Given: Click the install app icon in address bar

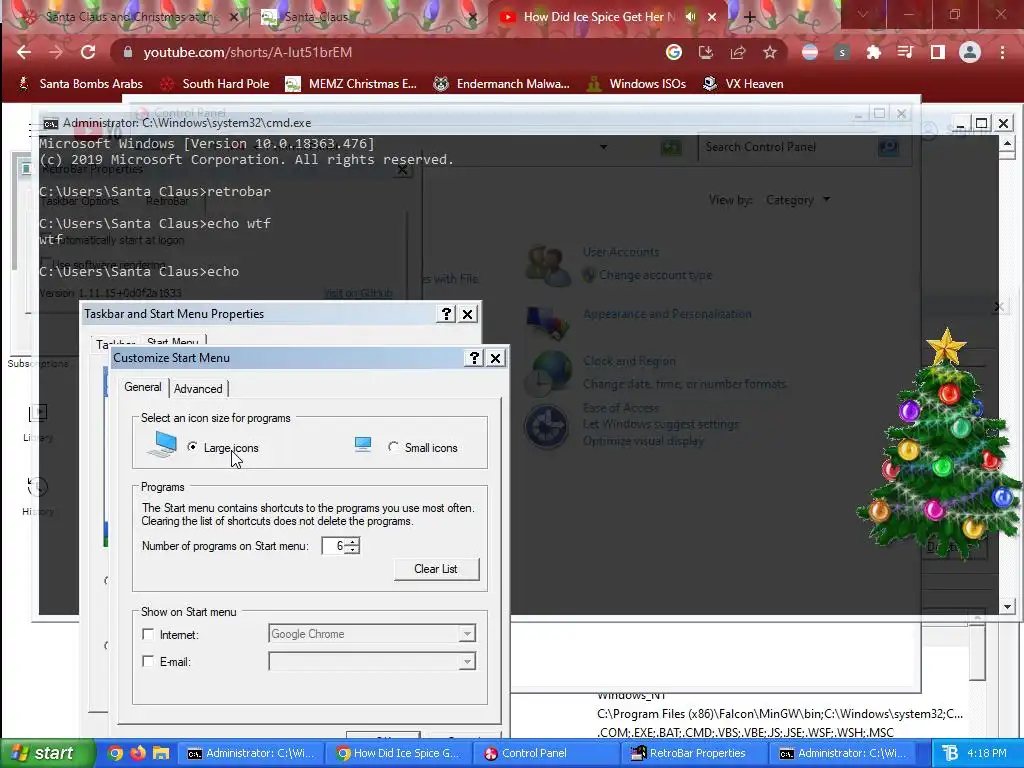Looking at the screenshot, I should pyautogui.click(x=706, y=52).
